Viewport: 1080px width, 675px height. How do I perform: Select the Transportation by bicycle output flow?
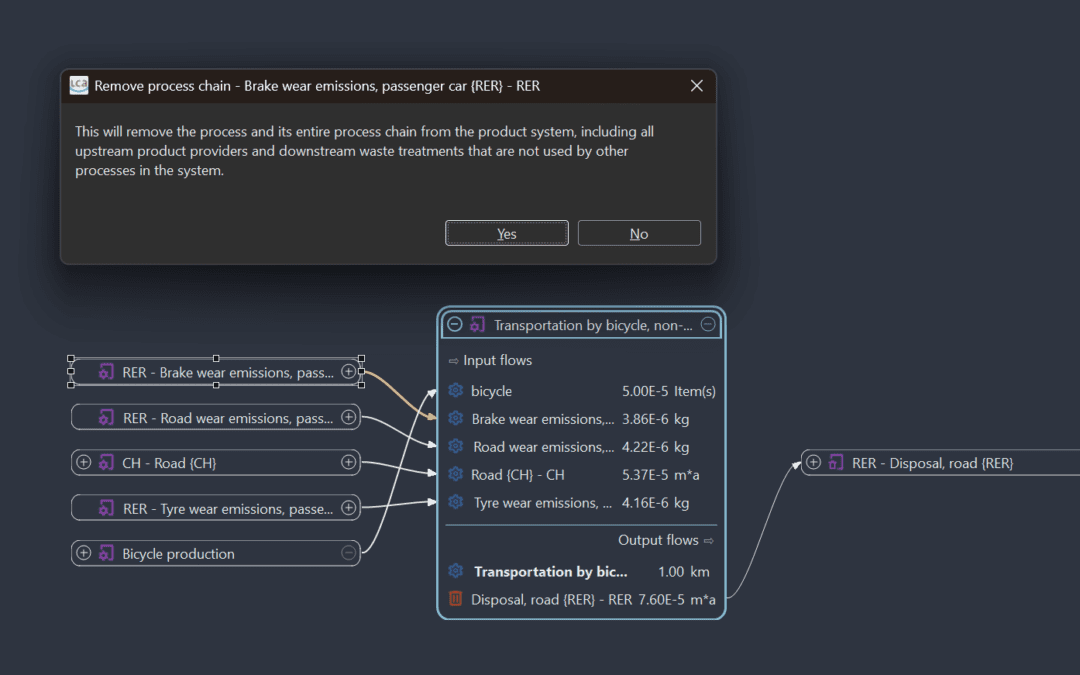click(x=551, y=572)
